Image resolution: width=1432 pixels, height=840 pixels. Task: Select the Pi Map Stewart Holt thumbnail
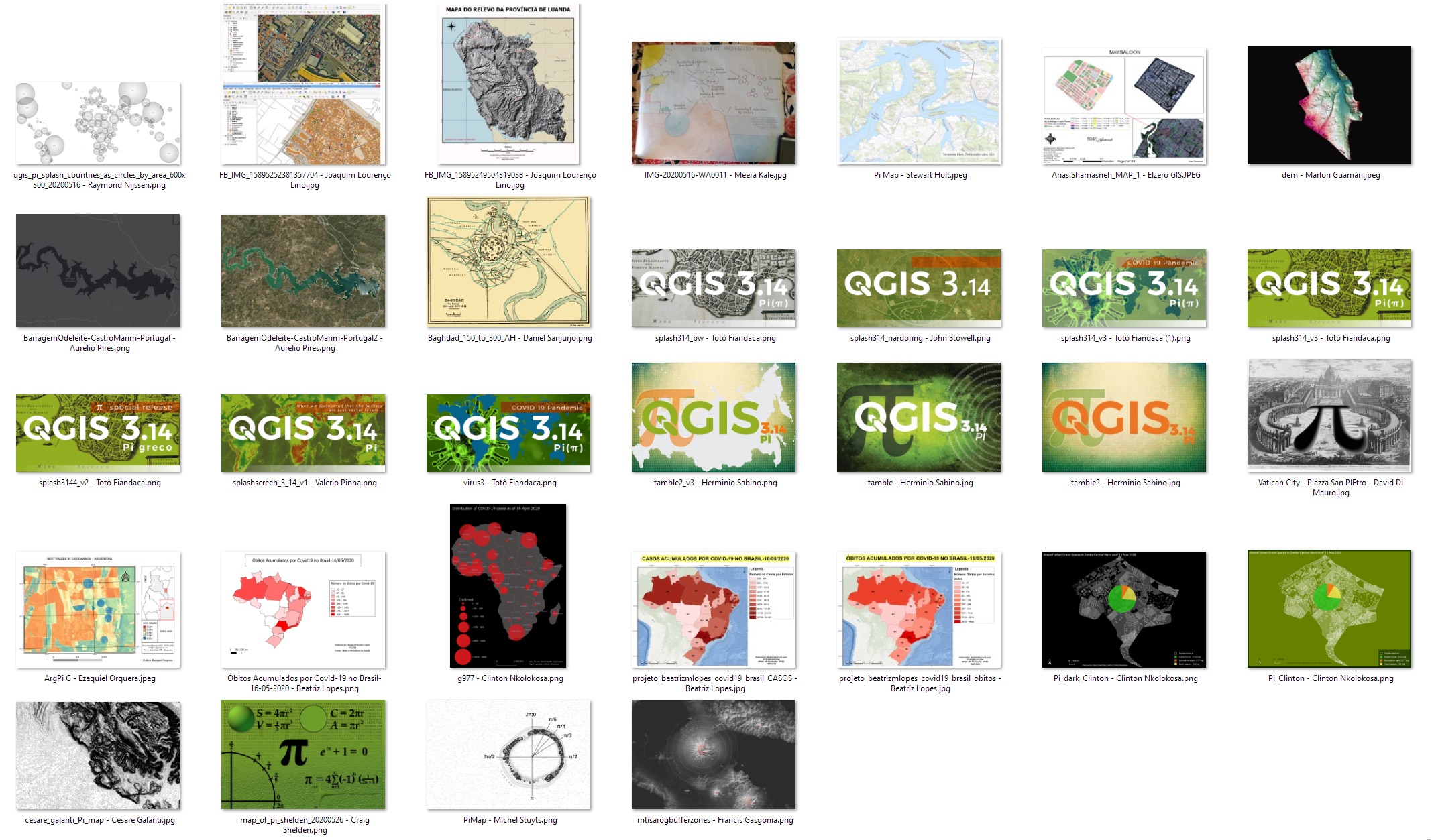919,101
